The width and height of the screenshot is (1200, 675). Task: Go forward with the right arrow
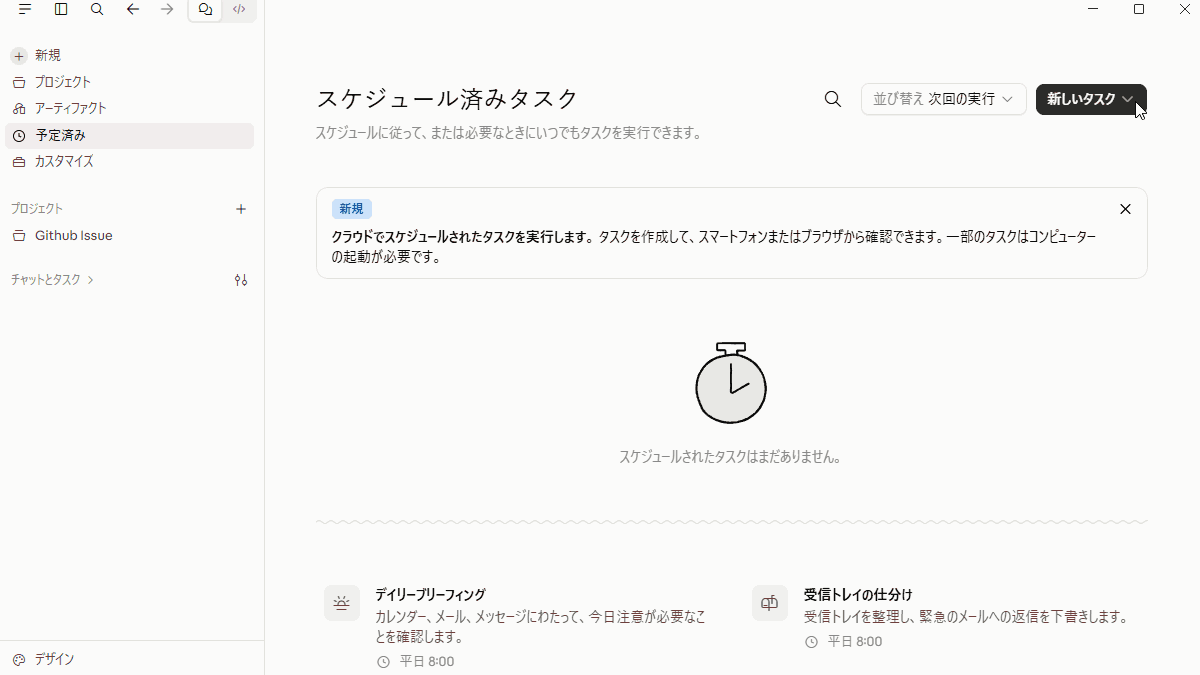(x=168, y=9)
